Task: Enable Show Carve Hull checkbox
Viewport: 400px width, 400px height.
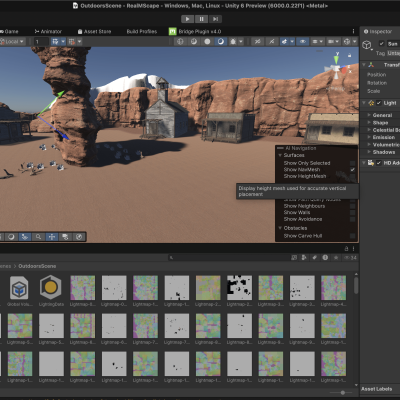Action: pyautogui.click(x=352, y=236)
